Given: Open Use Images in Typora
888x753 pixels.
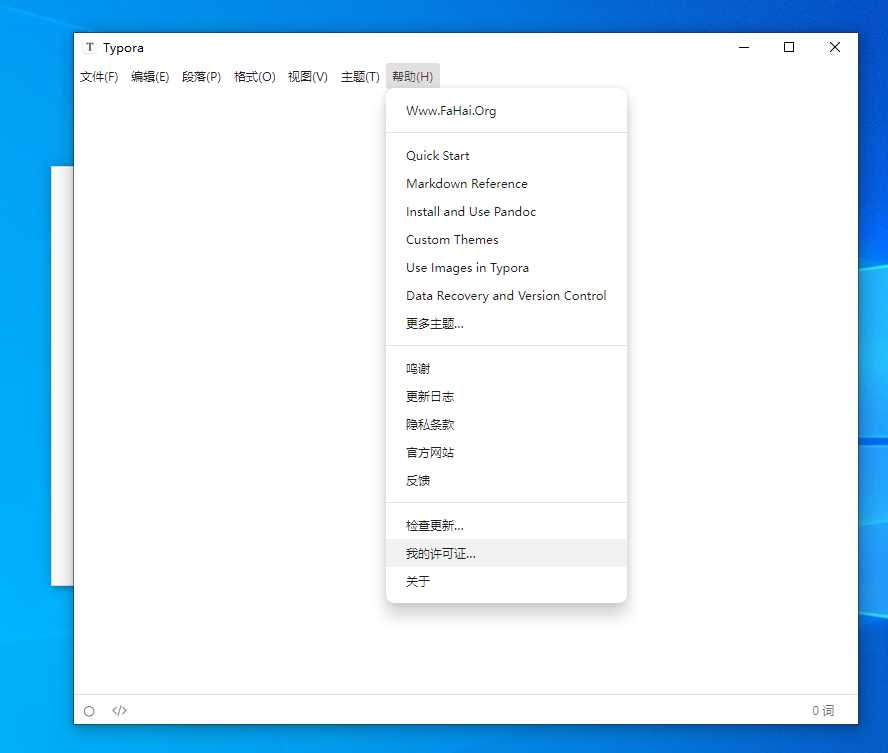Looking at the screenshot, I should (506, 268).
